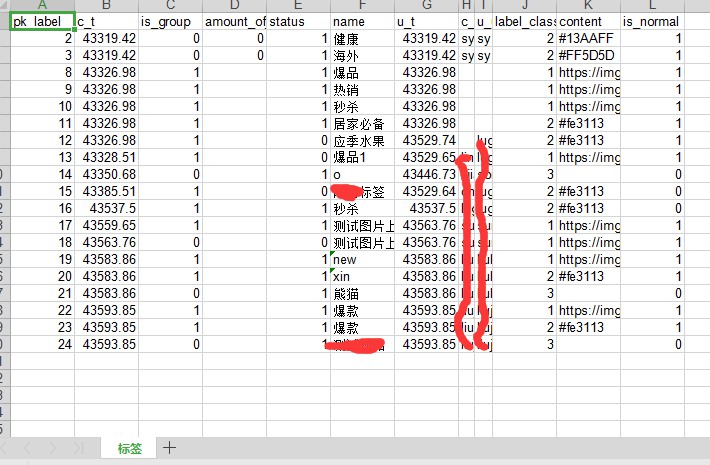This screenshot has height=465, width=710.
Task: Click the name cell 爆品 for pk_label 8
Action: pyautogui.click(x=362, y=73)
